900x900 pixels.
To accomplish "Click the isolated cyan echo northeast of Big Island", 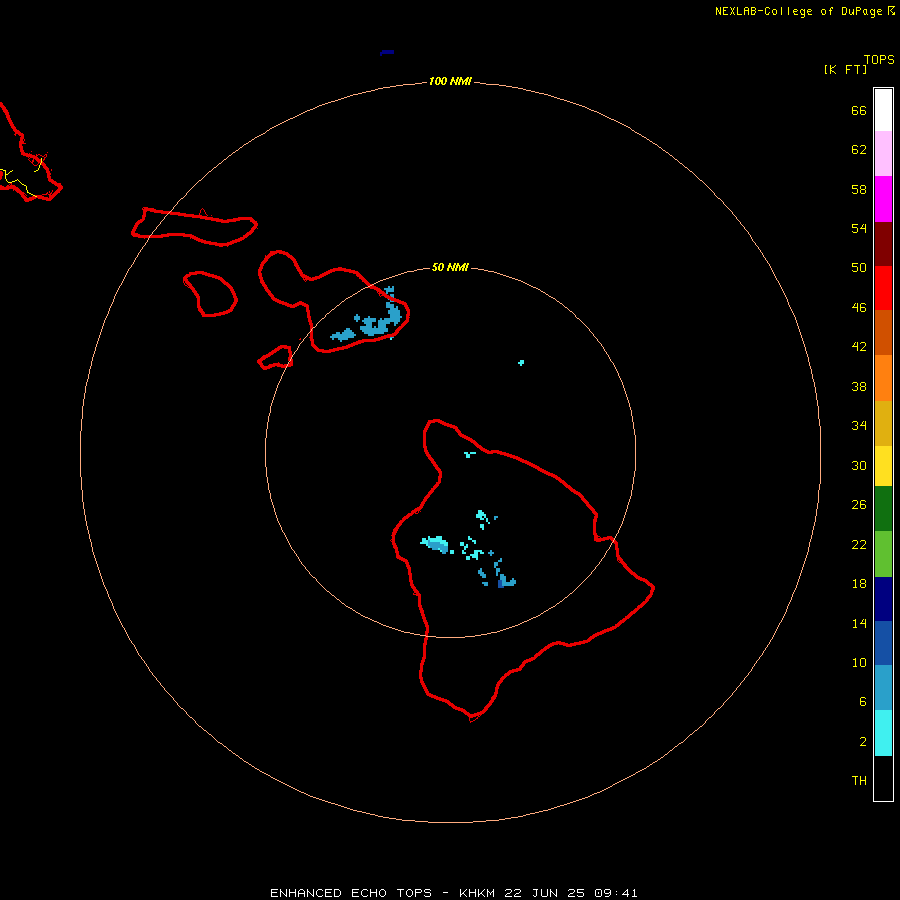I will coord(521,363).
